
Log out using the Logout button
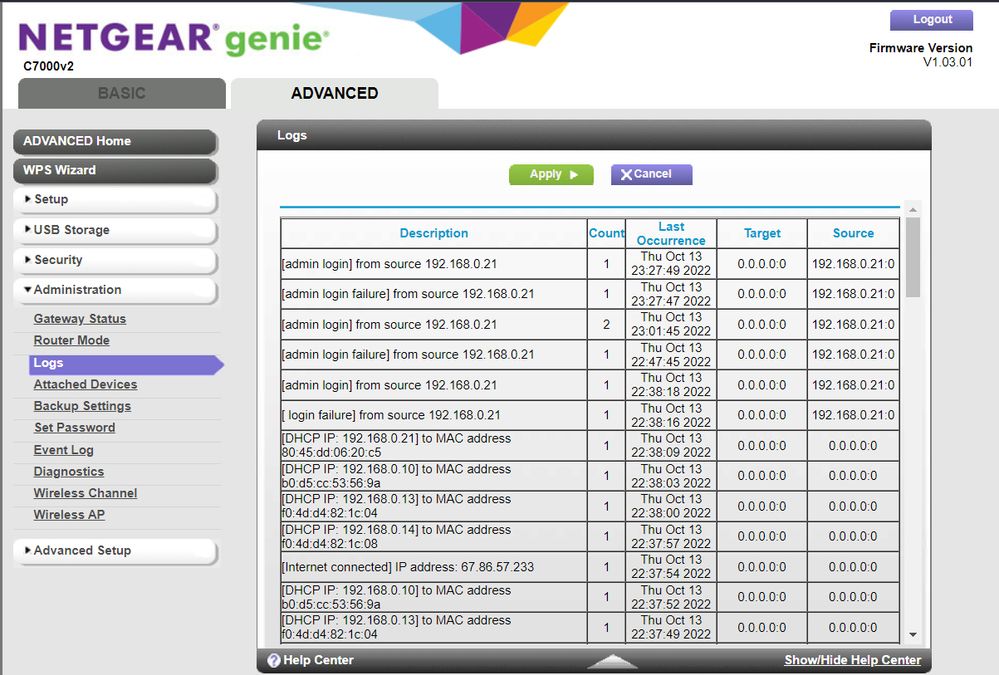(x=931, y=20)
